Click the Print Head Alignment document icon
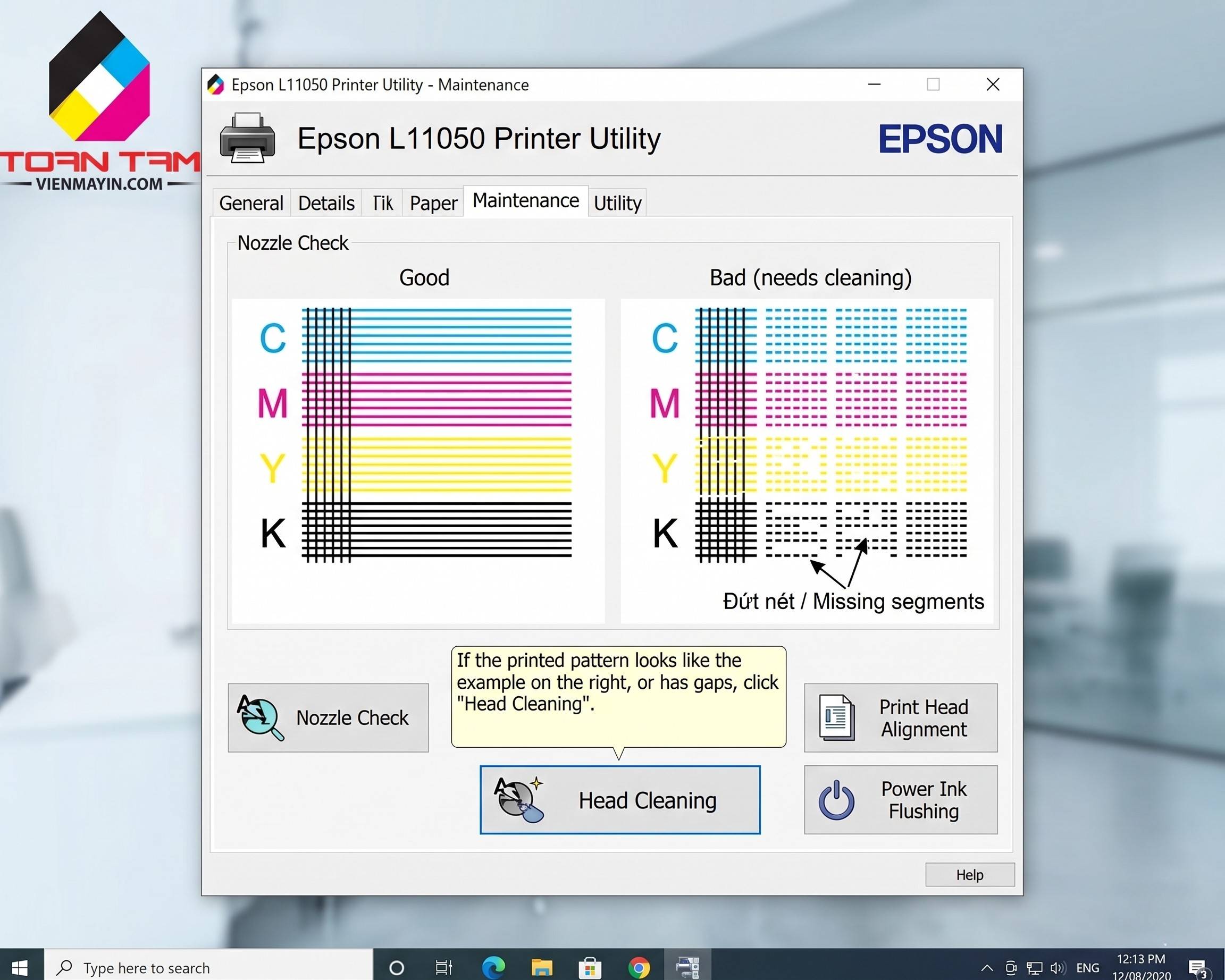1225x980 pixels. tap(837, 717)
